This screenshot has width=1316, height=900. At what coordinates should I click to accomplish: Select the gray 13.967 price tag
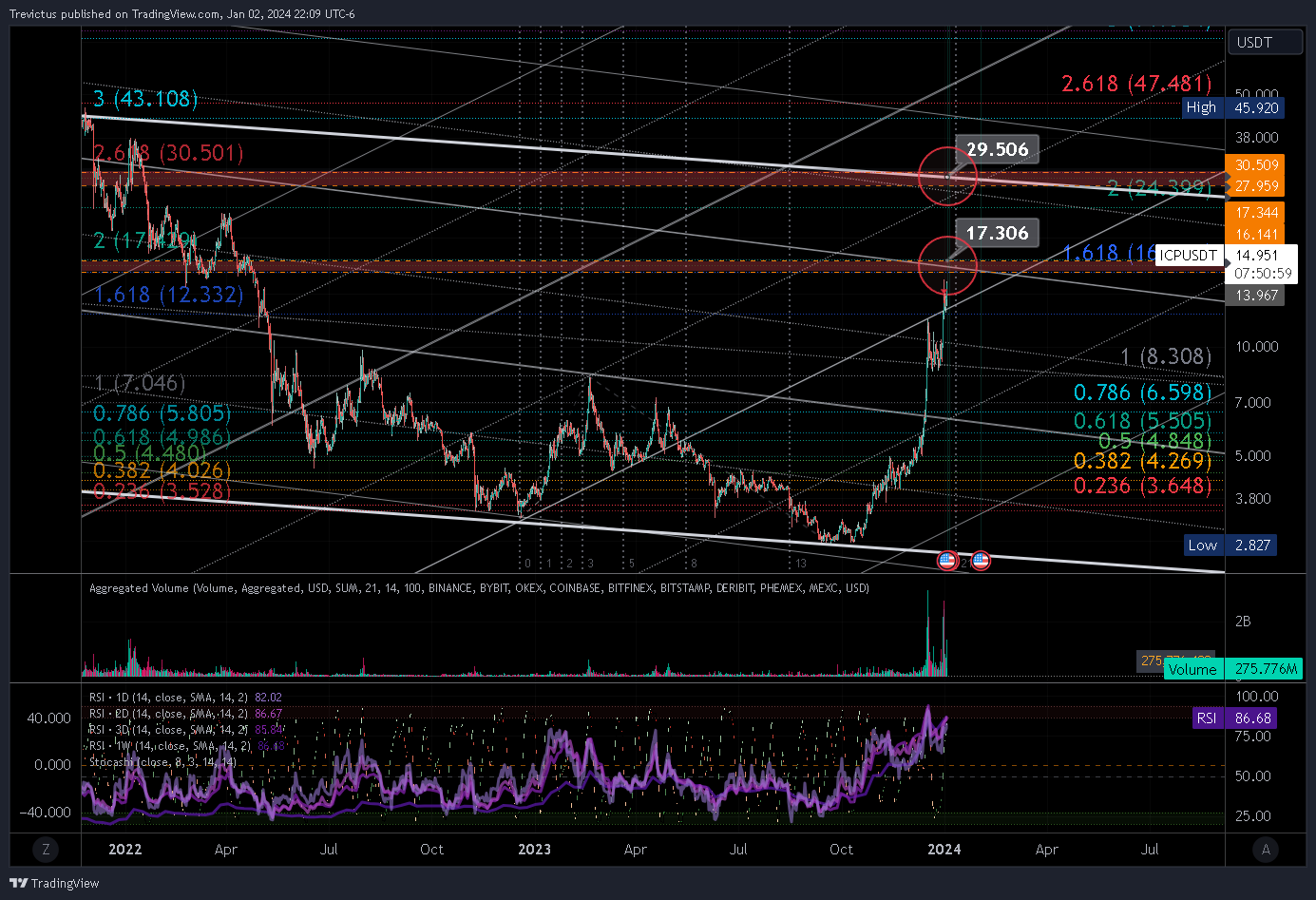coord(1256,296)
